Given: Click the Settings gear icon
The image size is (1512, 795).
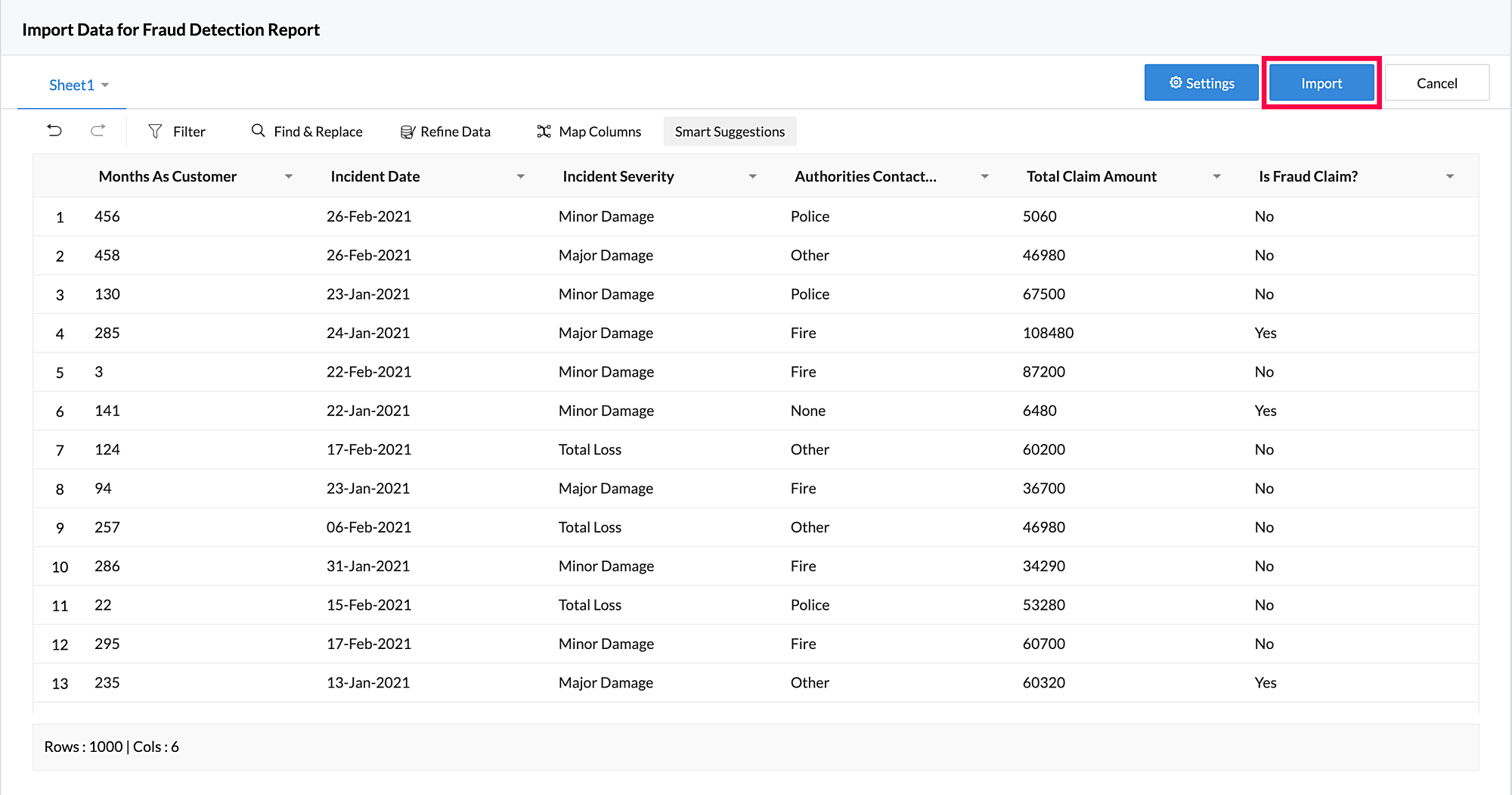Looking at the screenshot, I should coord(1176,82).
